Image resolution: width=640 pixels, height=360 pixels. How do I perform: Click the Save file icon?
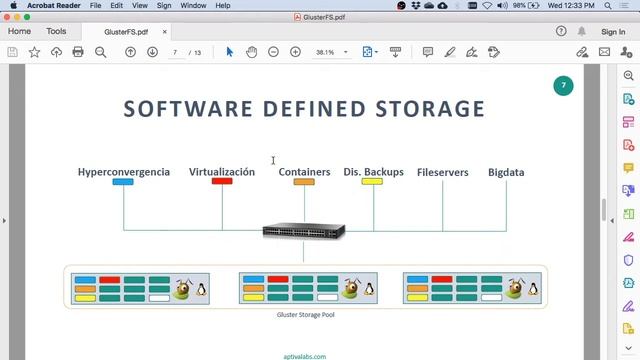(13, 52)
